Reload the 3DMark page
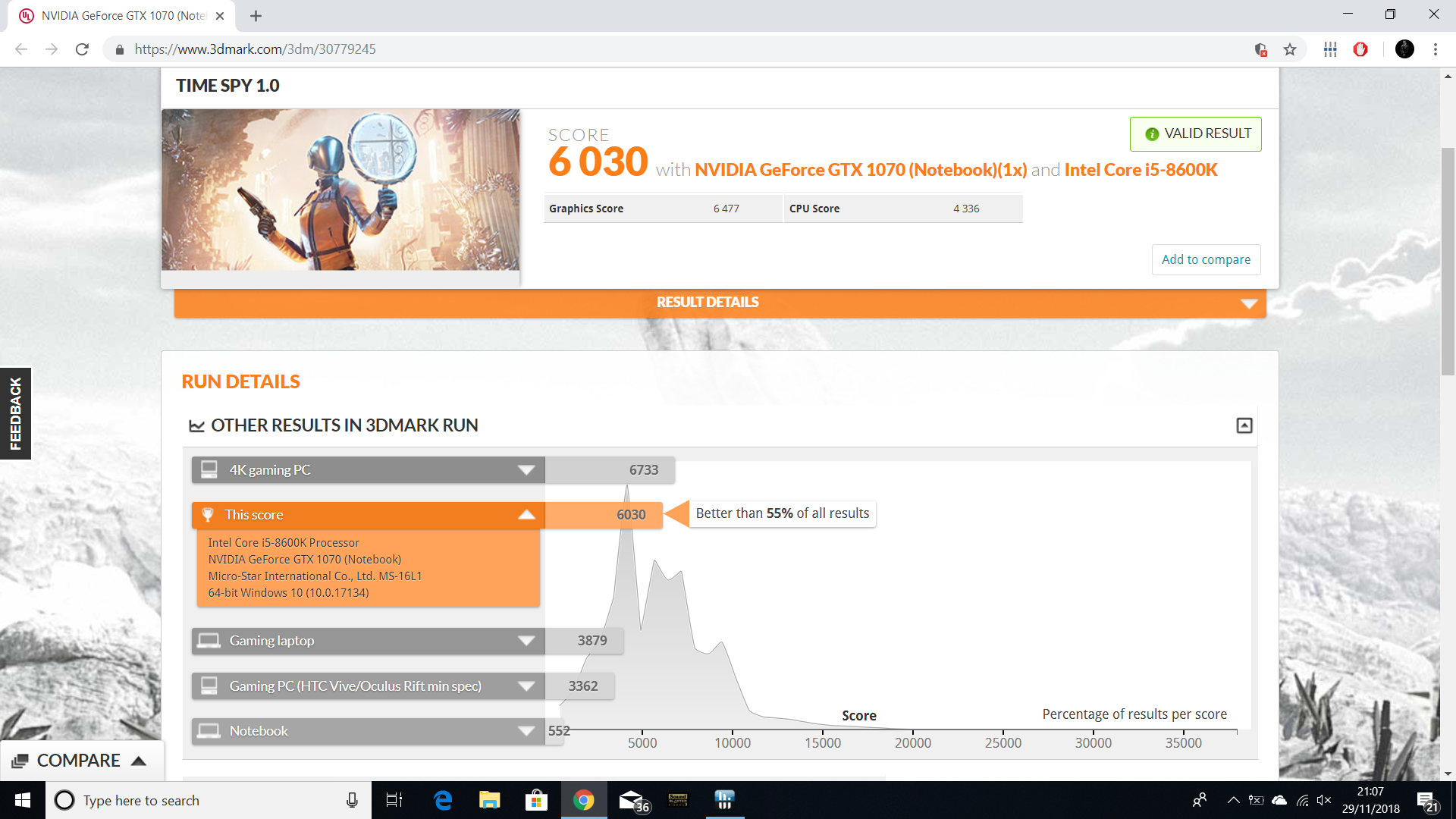1456x819 pixels. point(82,49)
